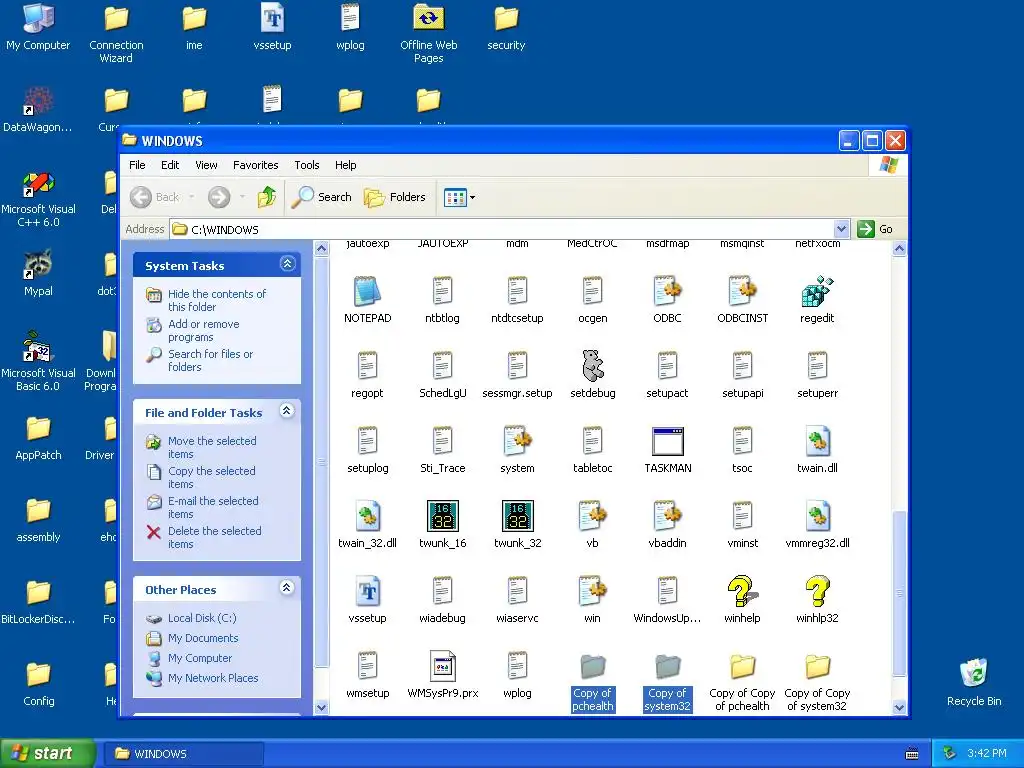Click the Go button beside address bar
Screen dimensions: 1024x768
876,229
